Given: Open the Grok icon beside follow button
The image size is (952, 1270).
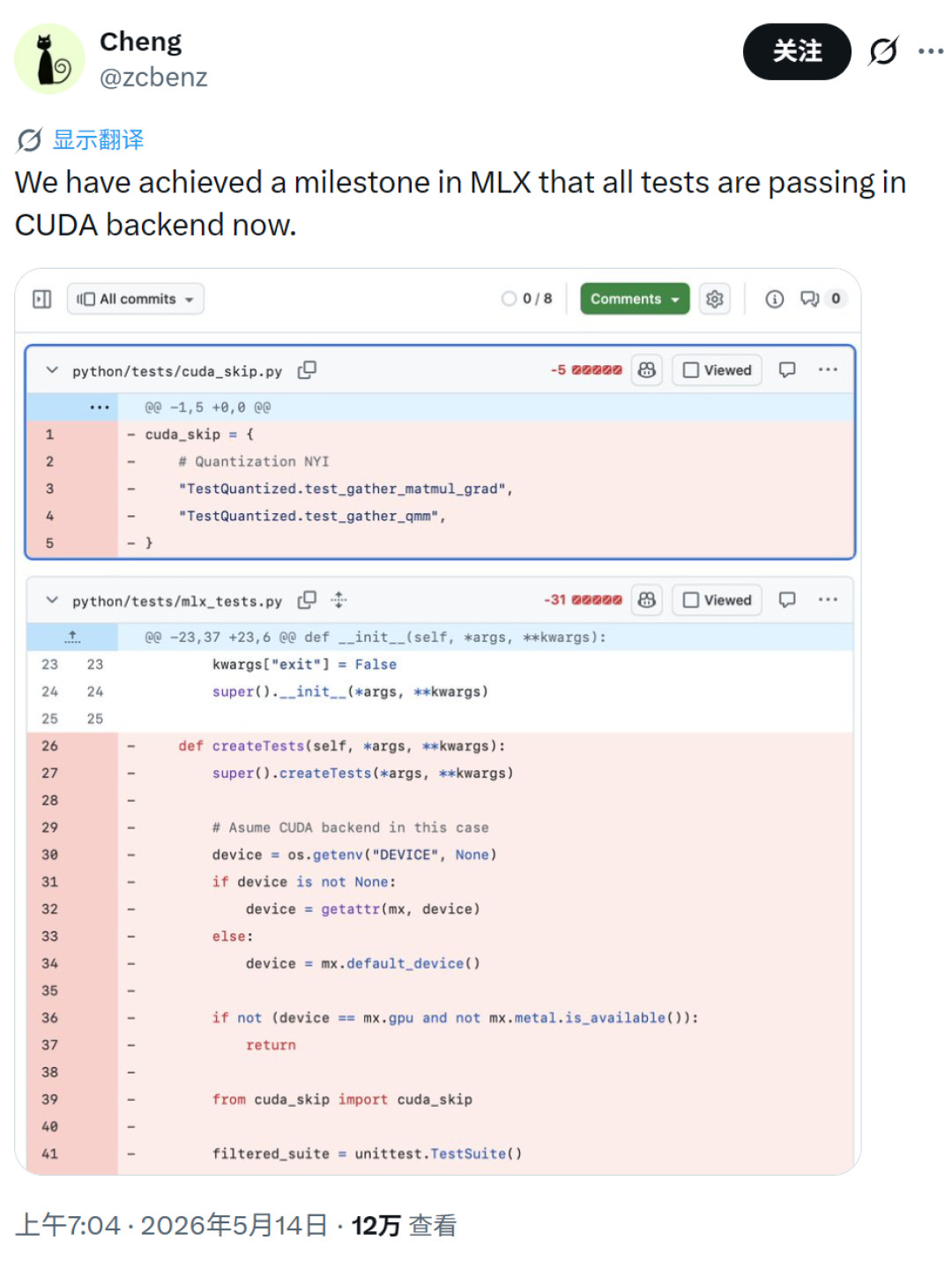Looking at the screenshot, I should point(882,51).
